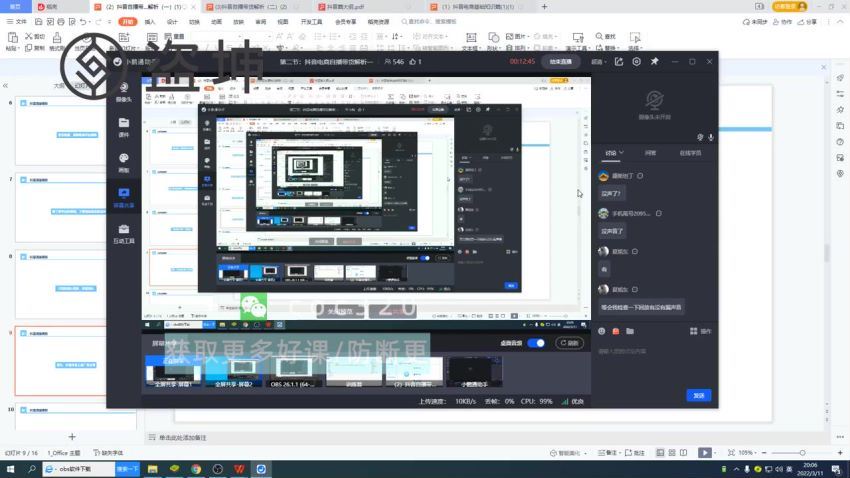This screenshot has width=850, height=478.
Task: Click the share-out icon in live window title bar
Action: [619, 62]
